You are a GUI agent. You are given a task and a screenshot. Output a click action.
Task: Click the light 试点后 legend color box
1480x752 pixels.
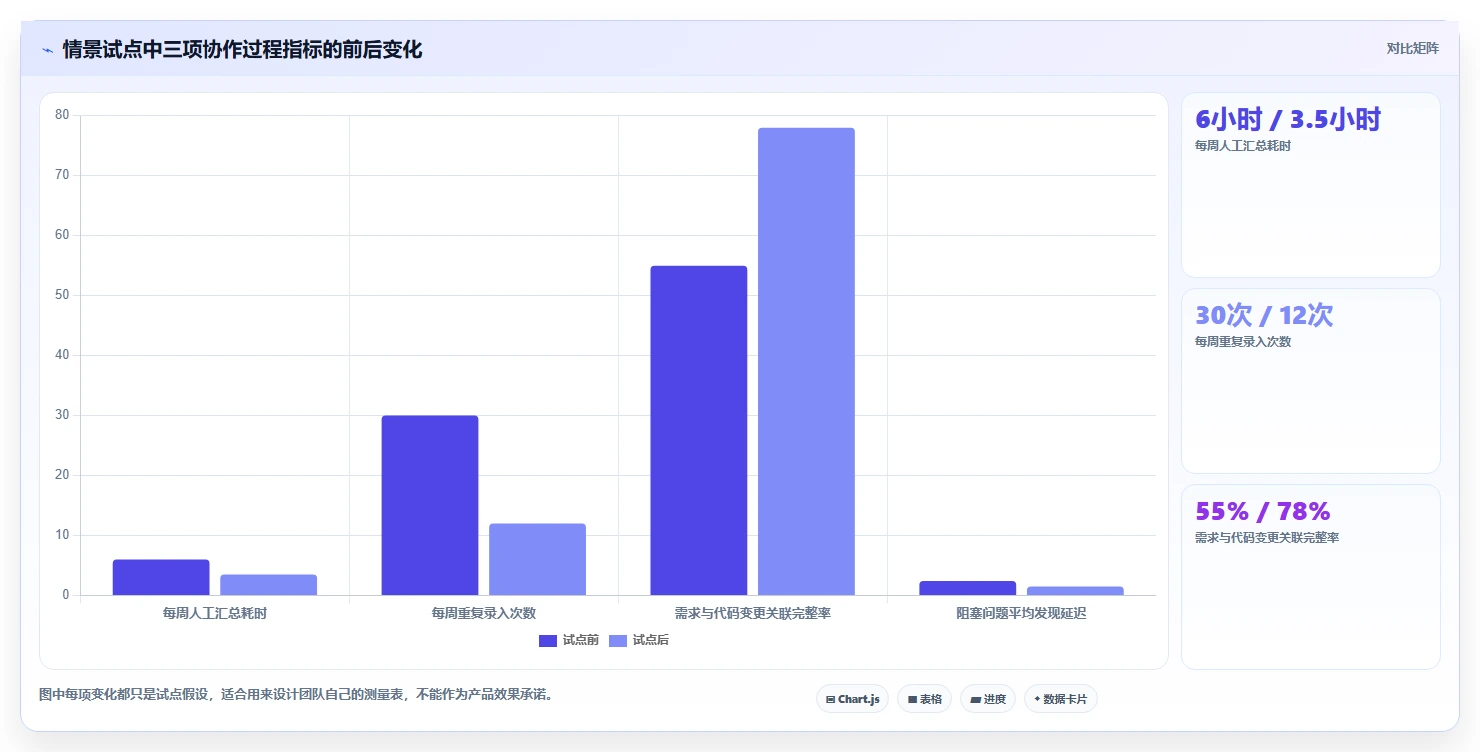[617, 641]
